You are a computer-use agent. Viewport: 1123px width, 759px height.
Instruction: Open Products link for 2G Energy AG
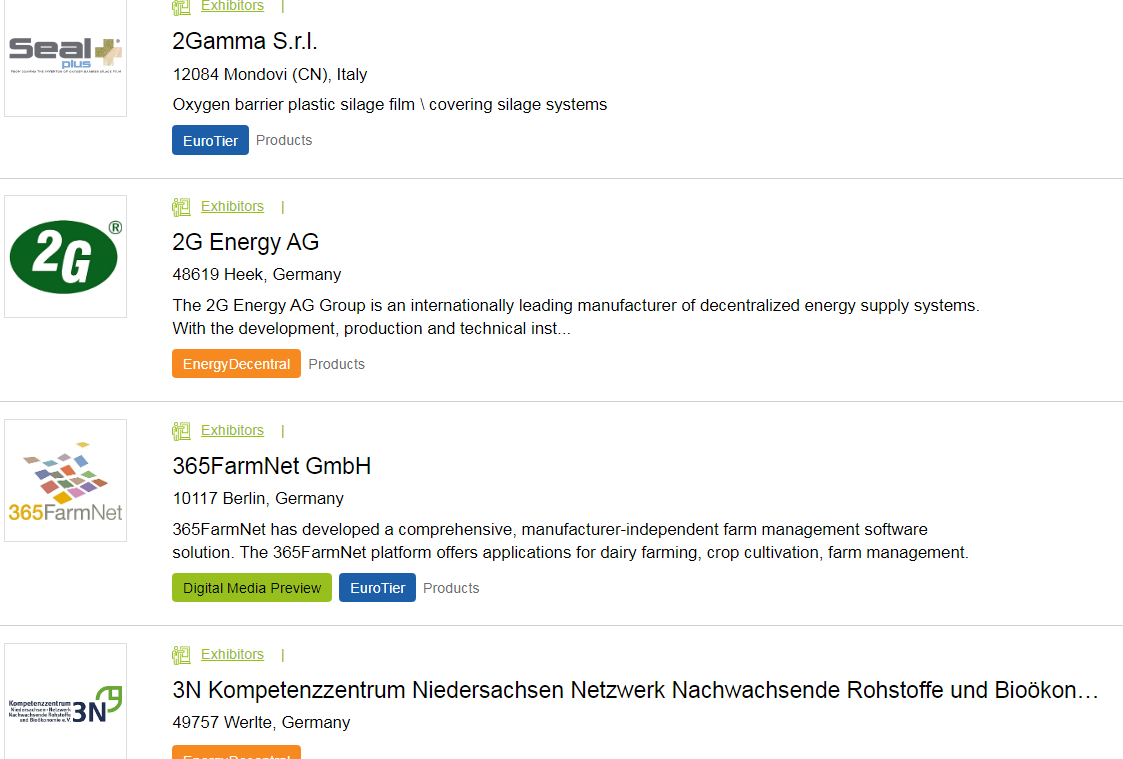pyautogui.click(x=336, y=364)
